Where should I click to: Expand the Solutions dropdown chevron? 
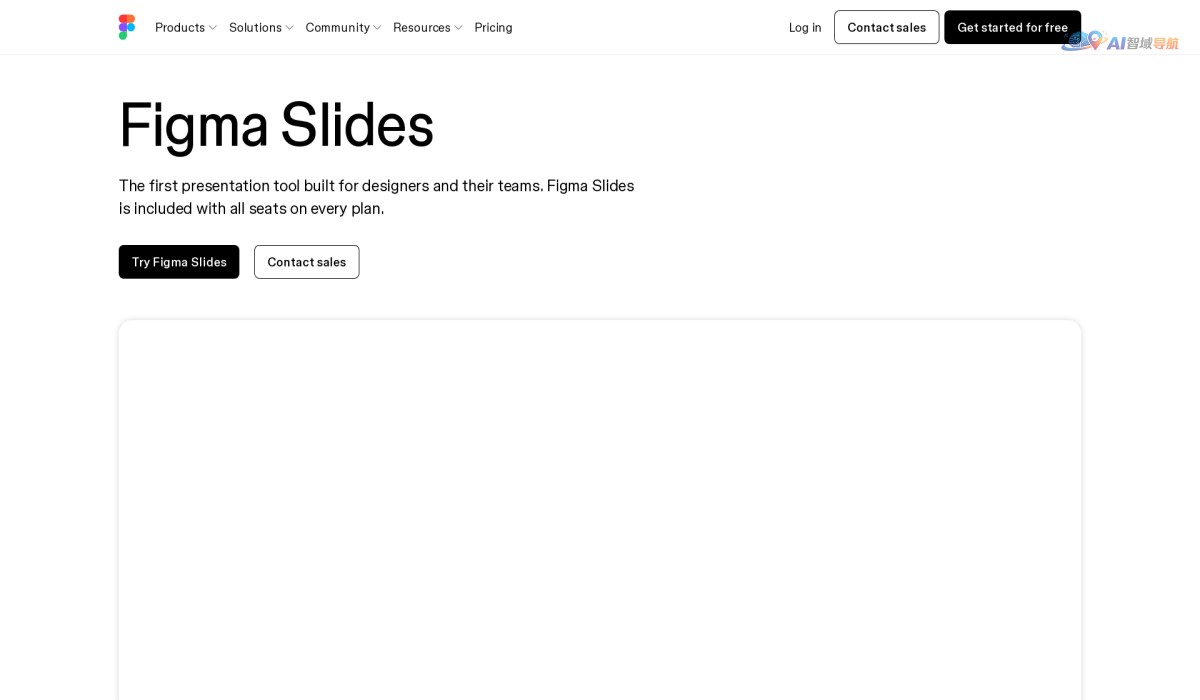(290, 28)
